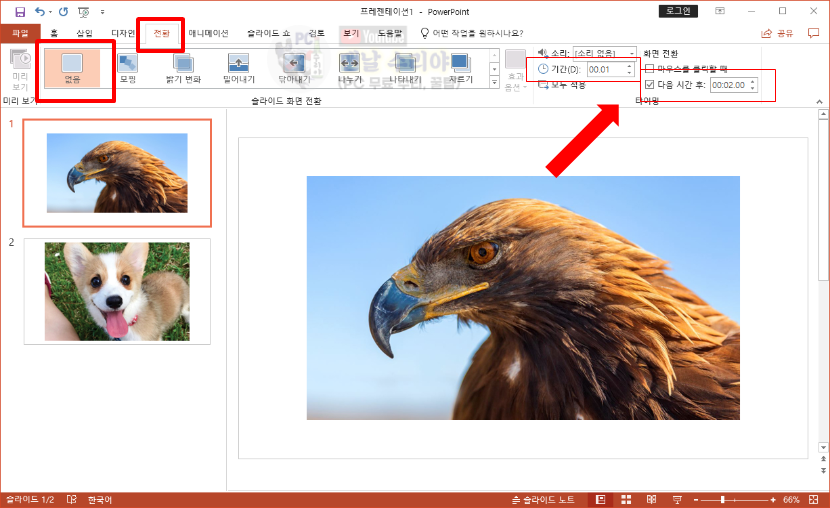This screenshot has height=508, width=830.
Task: Switch to the 홈 ribbon tab
Action: [54, 33]
